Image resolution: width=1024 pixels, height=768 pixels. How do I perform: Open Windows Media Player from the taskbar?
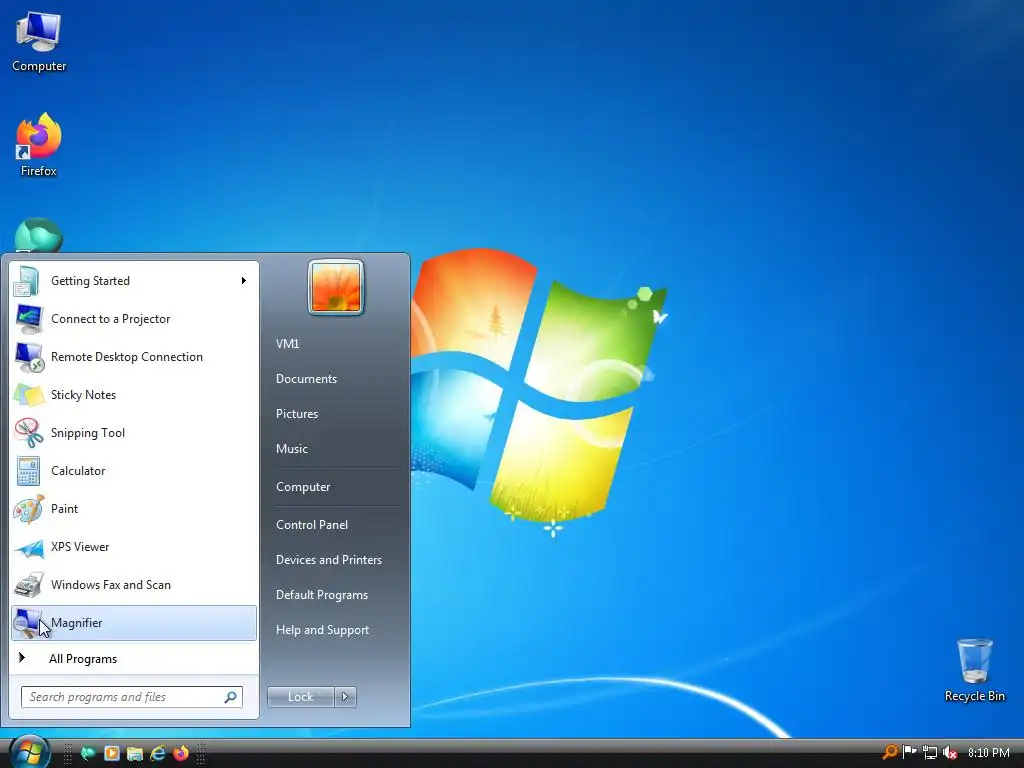112,753
